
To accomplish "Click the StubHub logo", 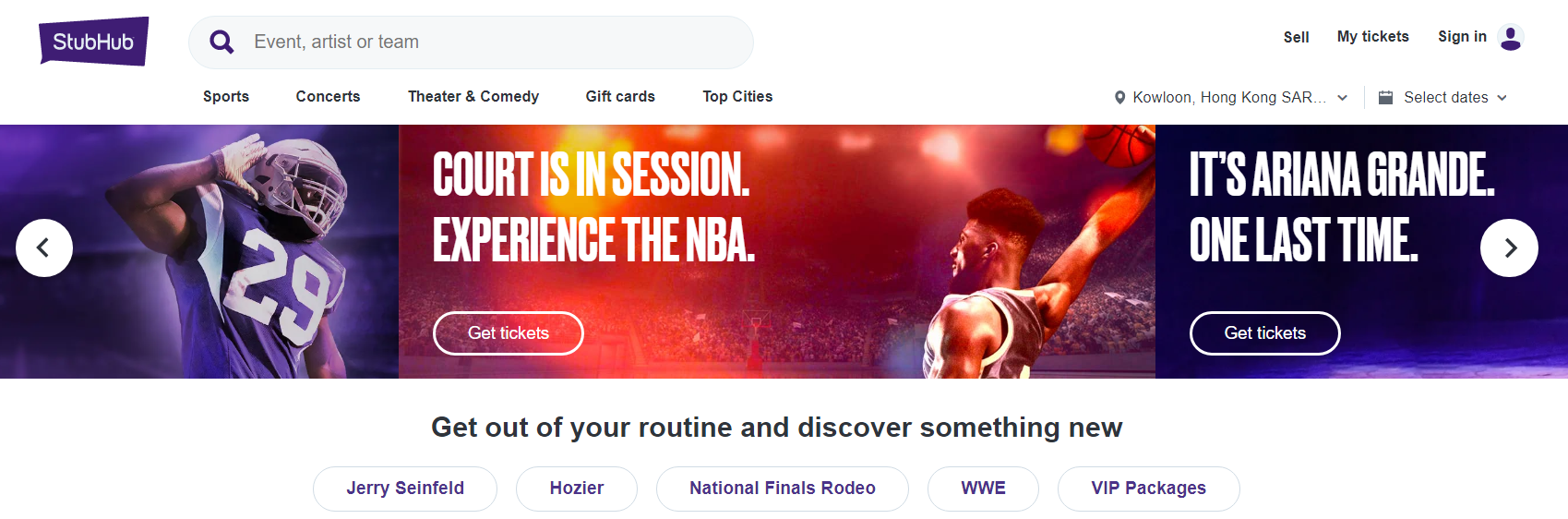I will 93,42.
